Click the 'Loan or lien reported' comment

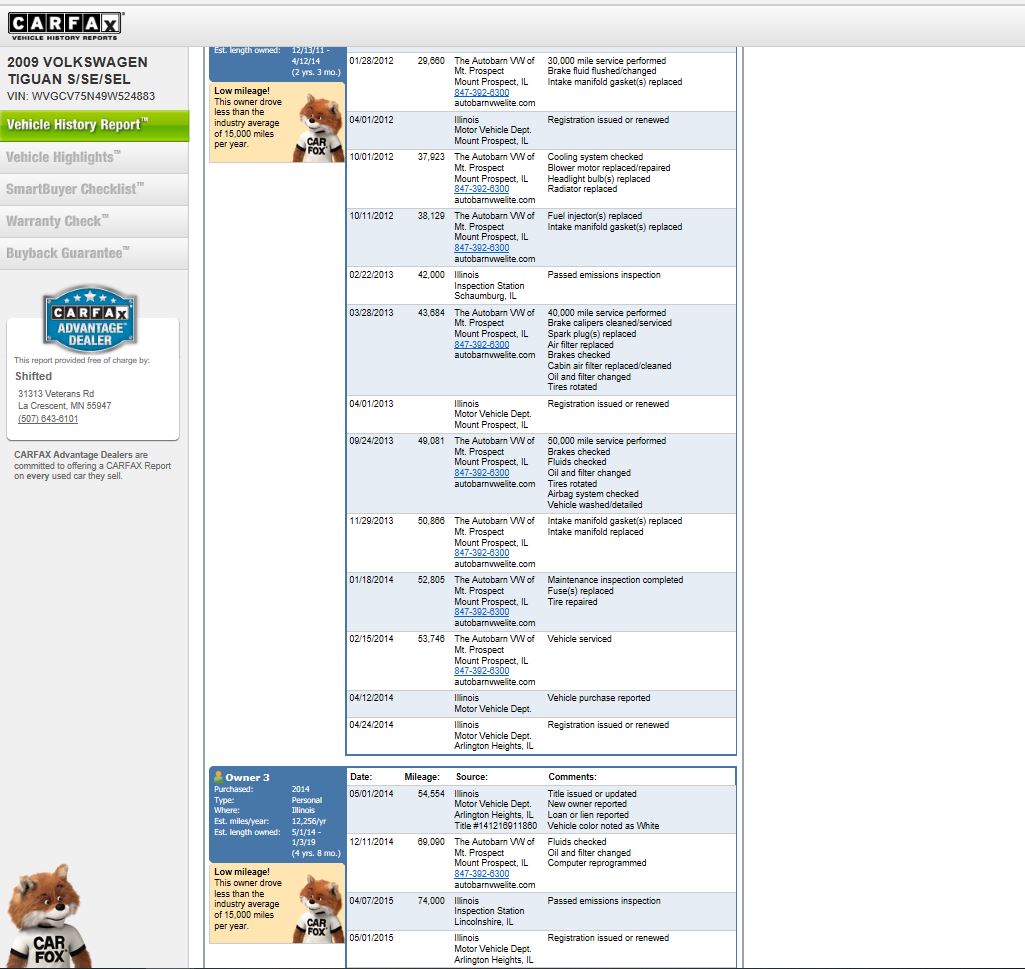(588, 815)
